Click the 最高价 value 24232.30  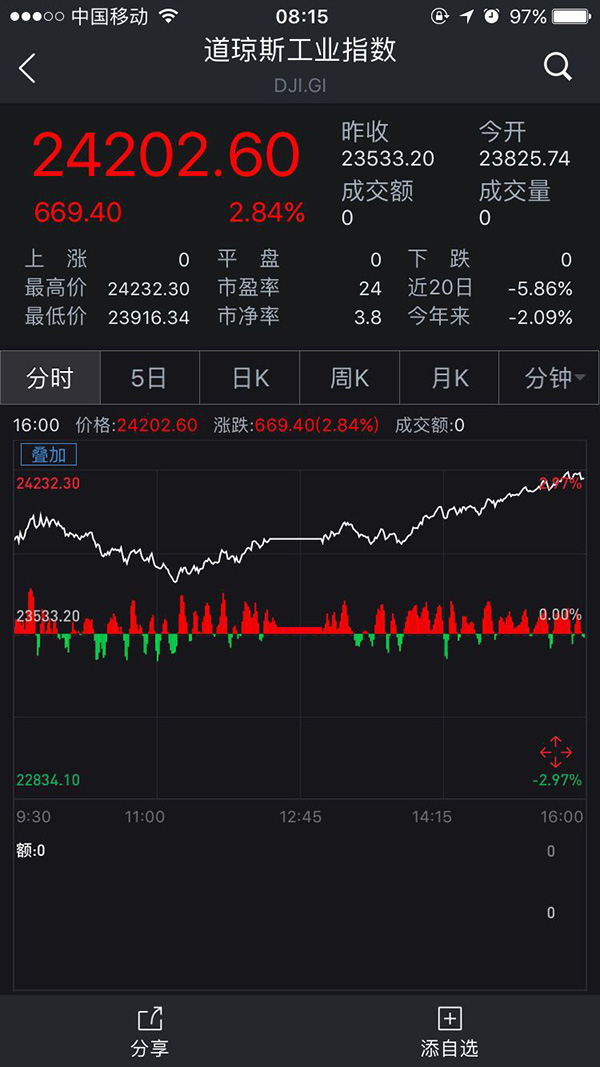click(x=148, y=289)
